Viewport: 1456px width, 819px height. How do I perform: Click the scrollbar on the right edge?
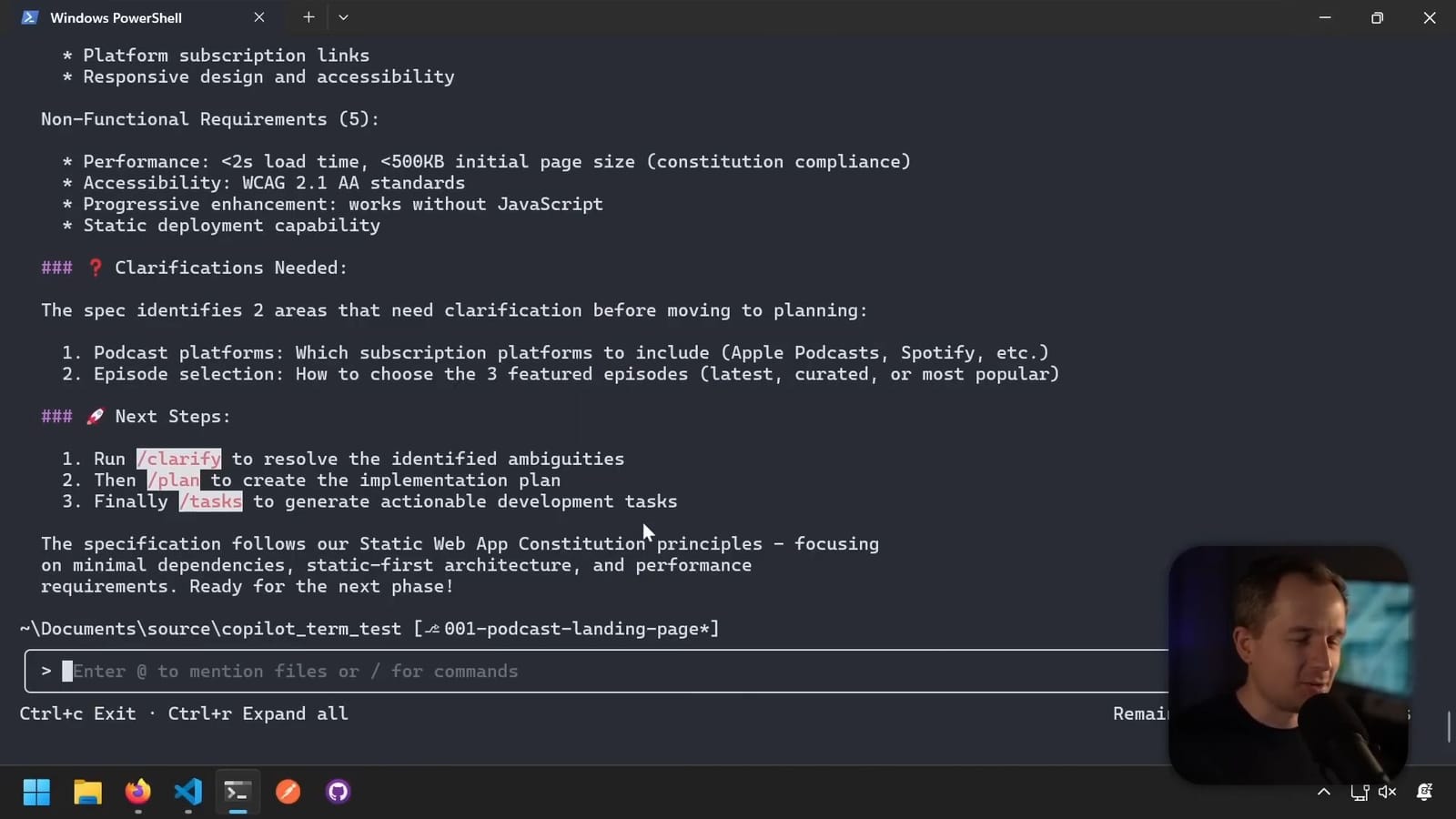pyautogui.click(x=1450, y=725)
